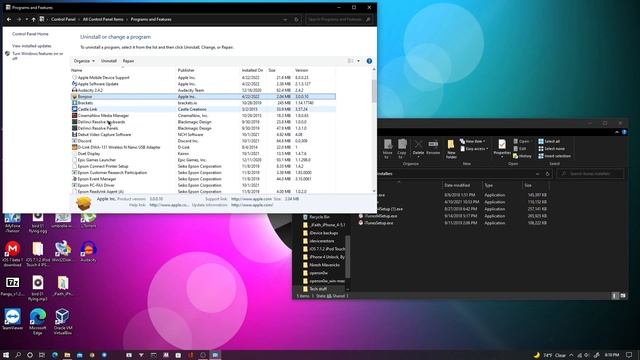Open the Organize dropdown menu
This screenshot has width=640, height=360.
click(x=84, y=61)
